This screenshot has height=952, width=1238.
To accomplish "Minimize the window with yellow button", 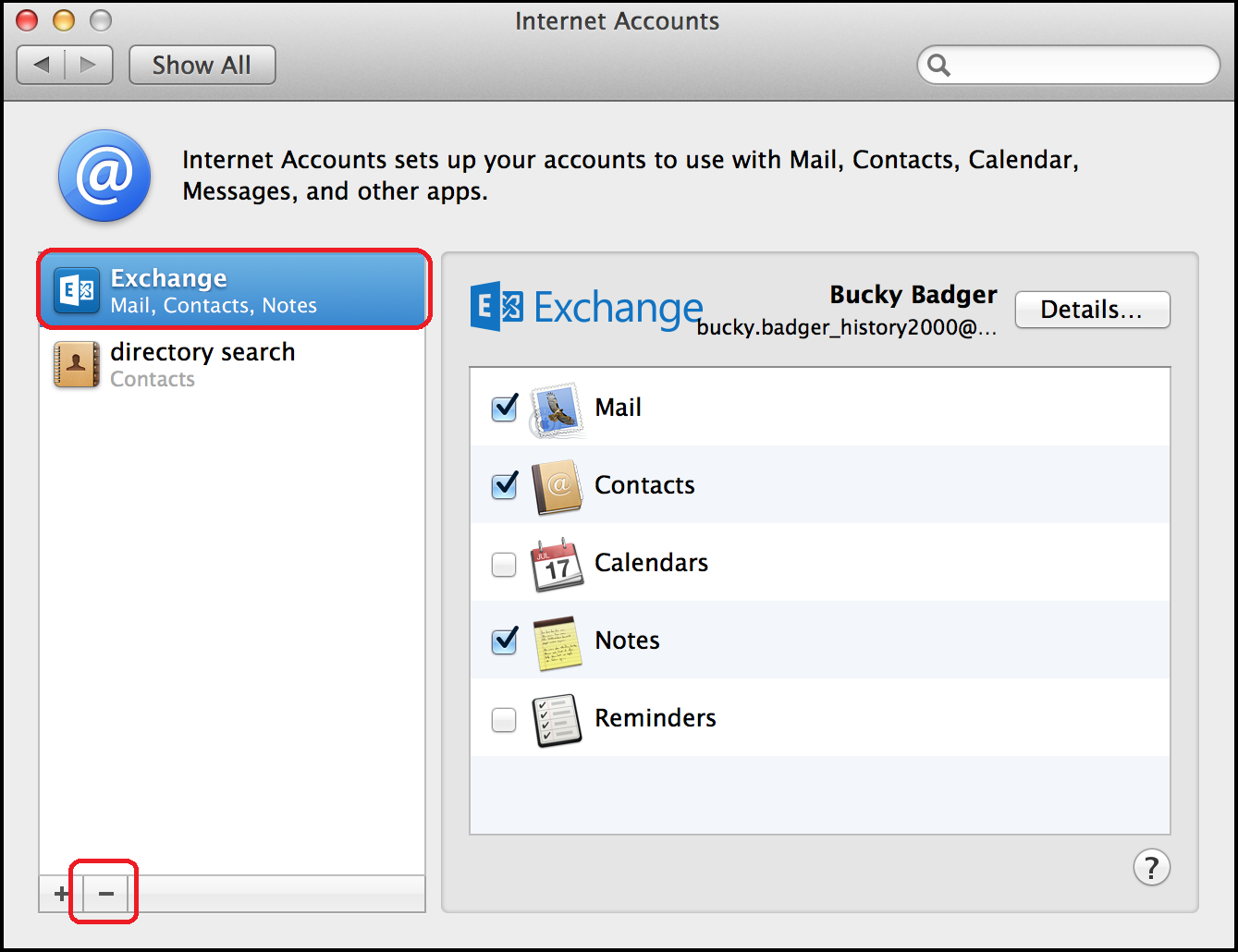I will [x=64, y=20].
